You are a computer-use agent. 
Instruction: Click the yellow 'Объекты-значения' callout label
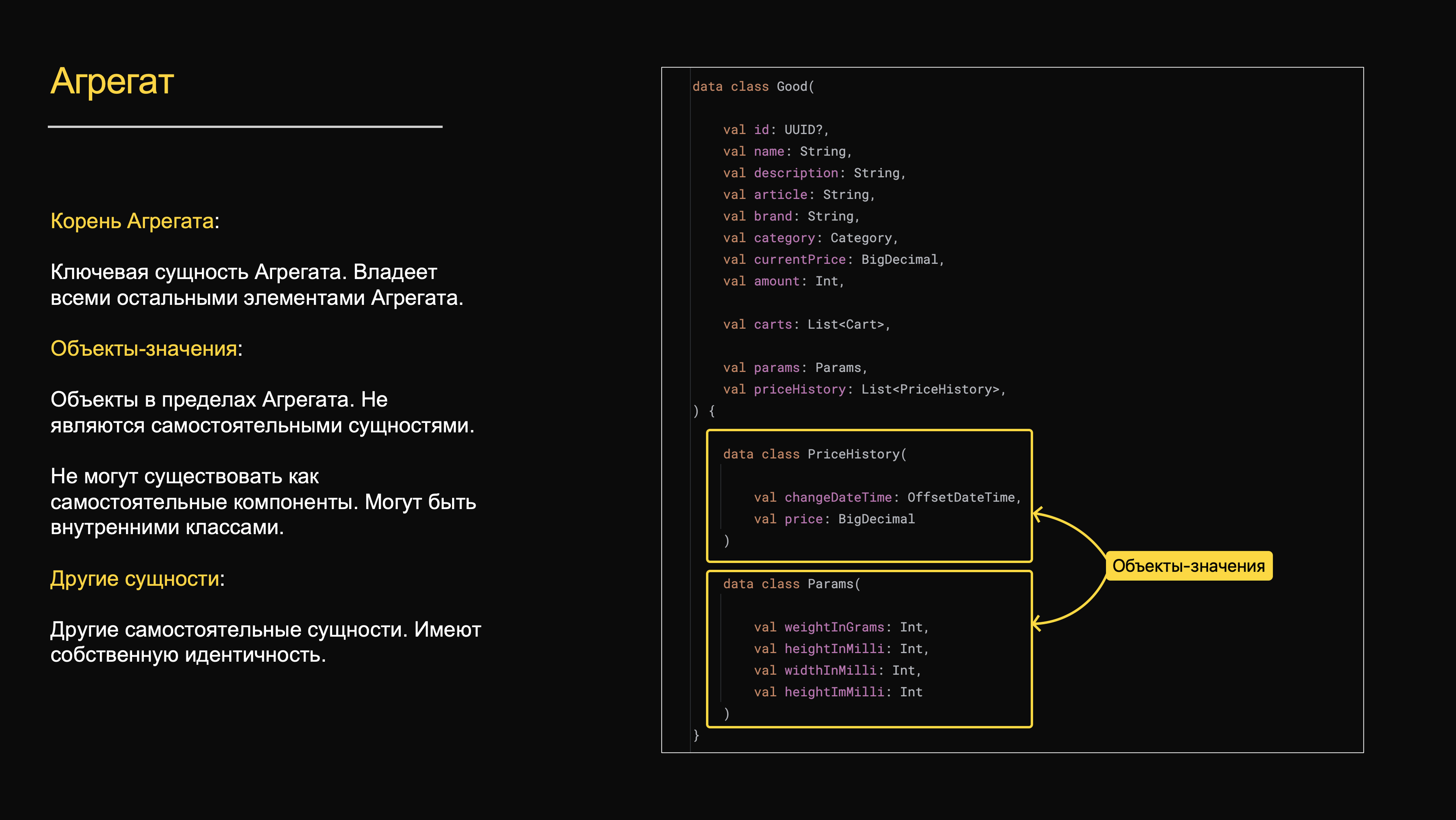coord(1188,566)
